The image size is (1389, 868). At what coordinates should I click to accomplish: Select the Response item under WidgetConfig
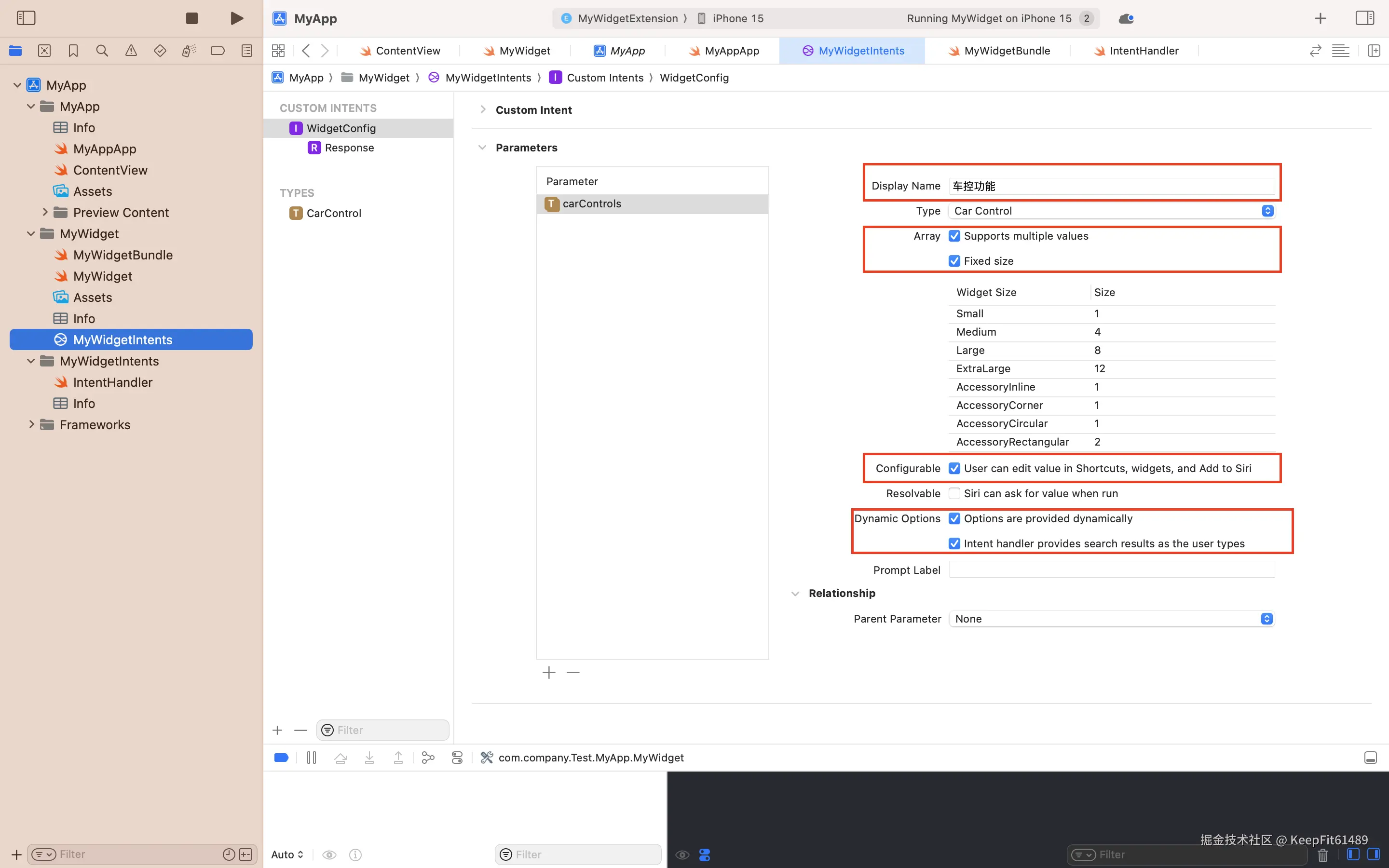coord(349,148)
